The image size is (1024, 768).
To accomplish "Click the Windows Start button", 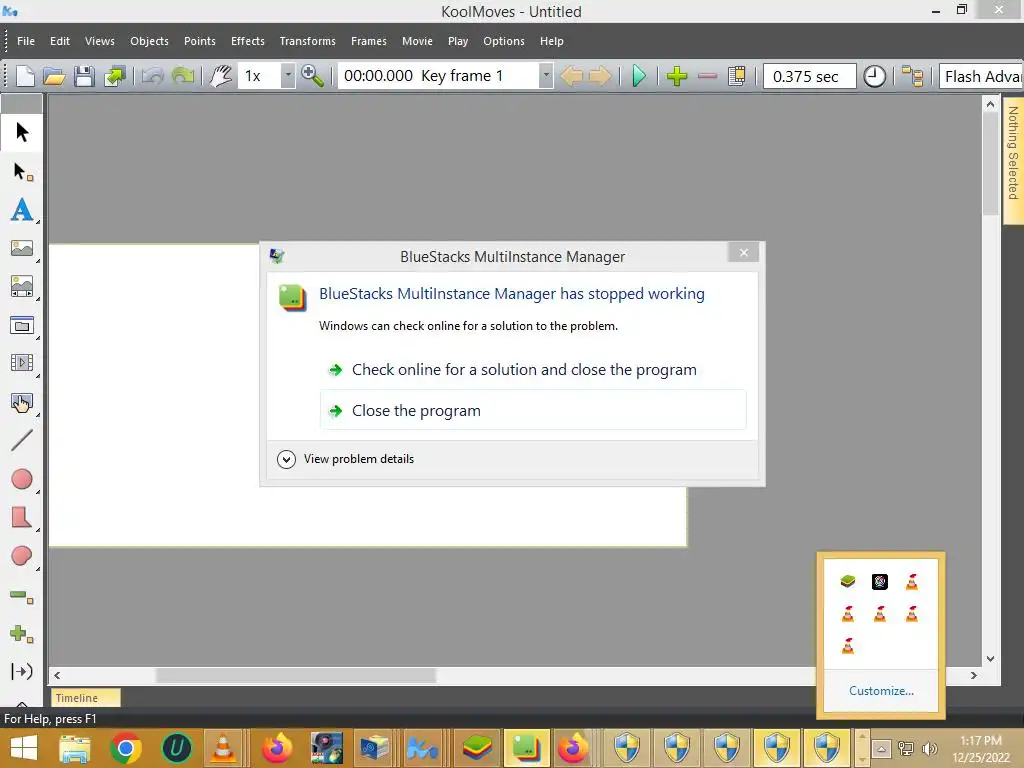I will pos(24,748).
